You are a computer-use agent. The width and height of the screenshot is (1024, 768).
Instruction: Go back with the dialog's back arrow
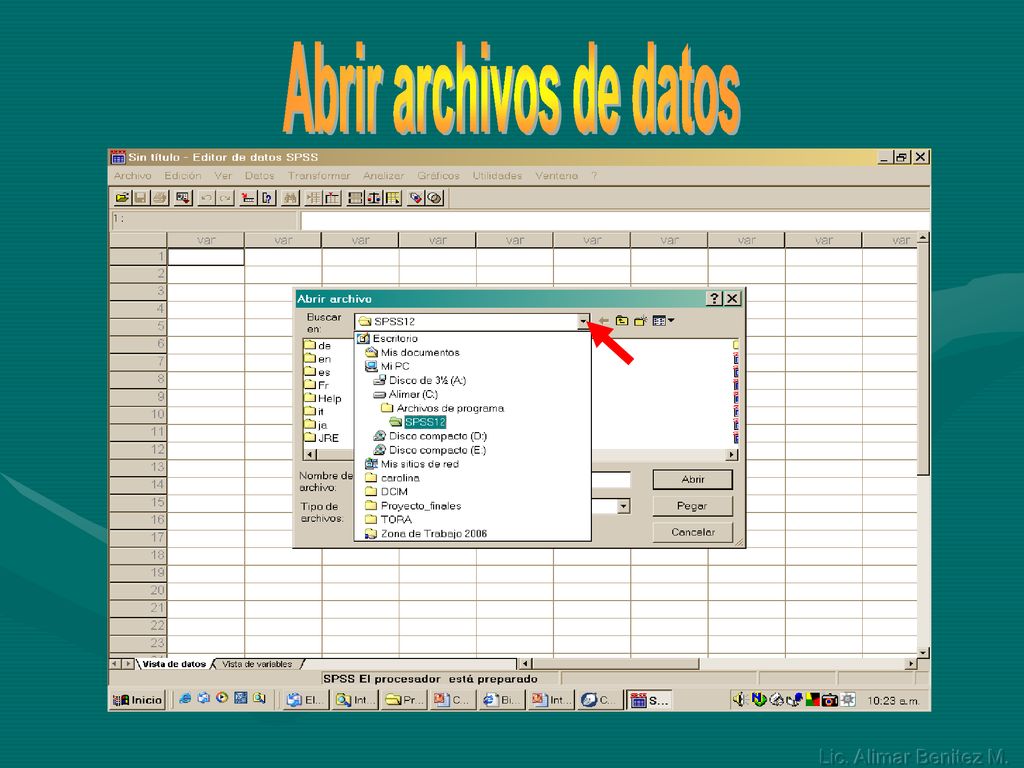click(x=603, y=321)
